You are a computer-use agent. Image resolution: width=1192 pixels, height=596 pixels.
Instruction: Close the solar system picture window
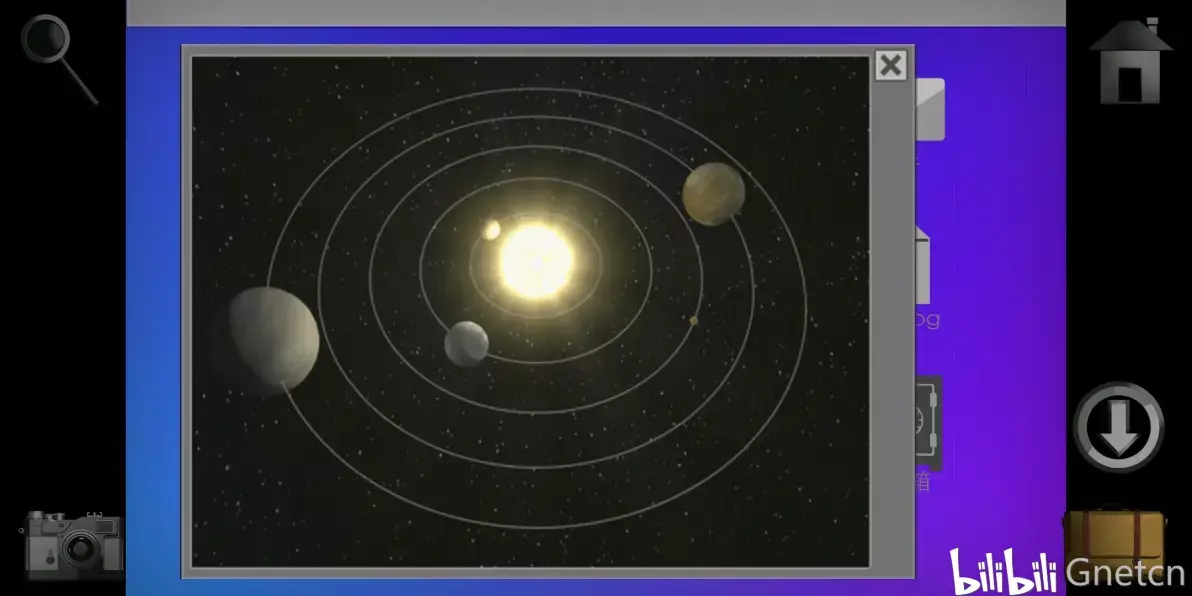(890, 66)
